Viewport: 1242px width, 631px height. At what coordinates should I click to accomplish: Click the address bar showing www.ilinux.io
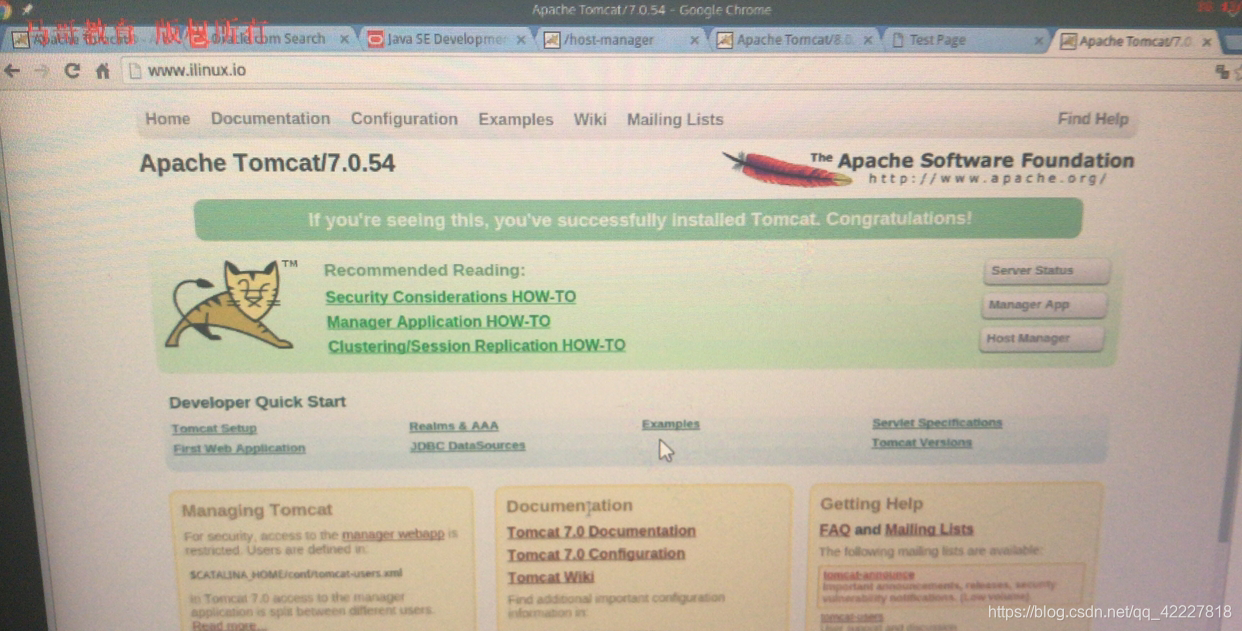(660, 71)
